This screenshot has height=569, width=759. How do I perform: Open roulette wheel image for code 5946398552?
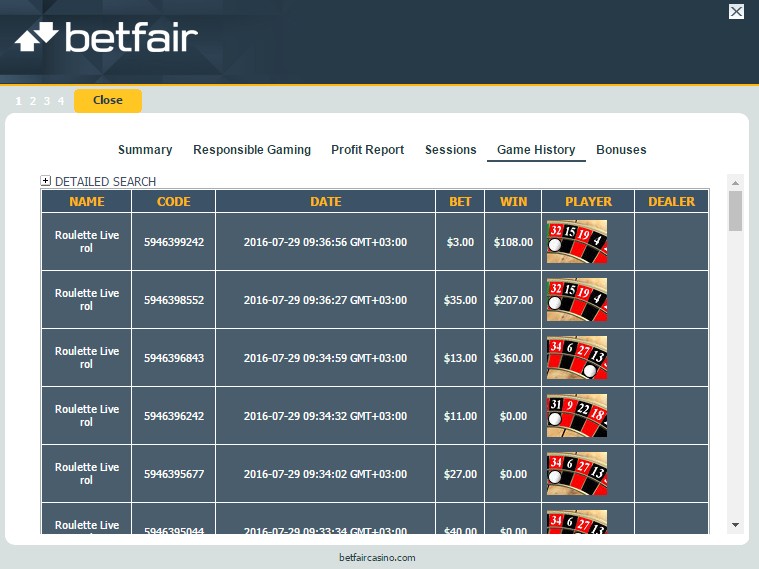click(x=576, y=300)
